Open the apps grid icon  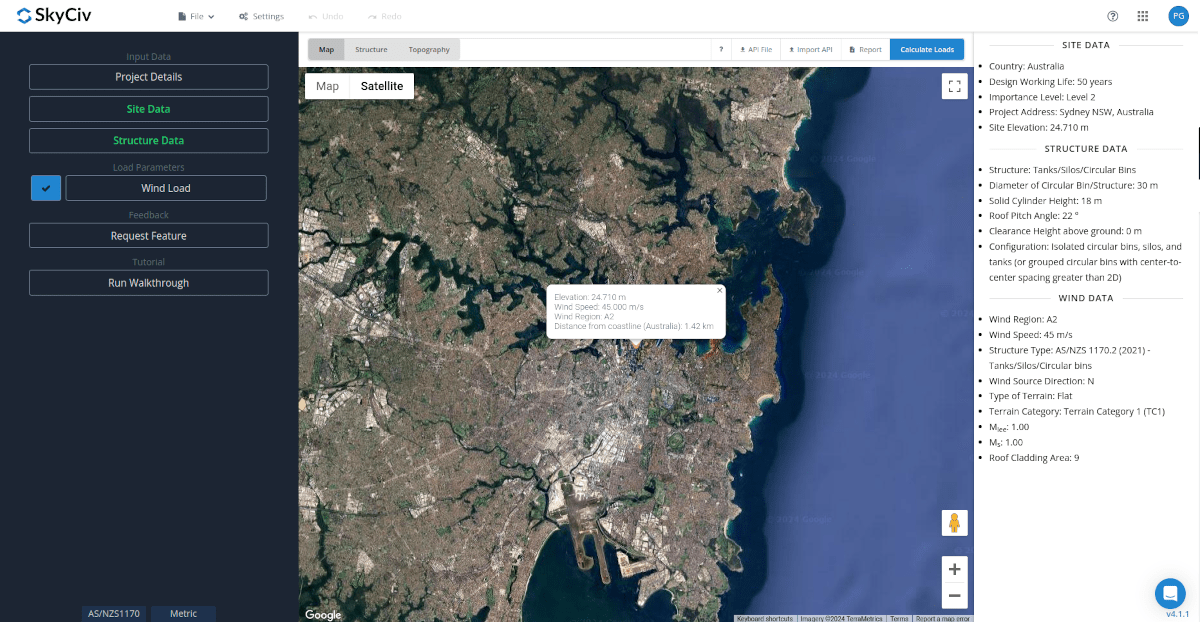1143,16
